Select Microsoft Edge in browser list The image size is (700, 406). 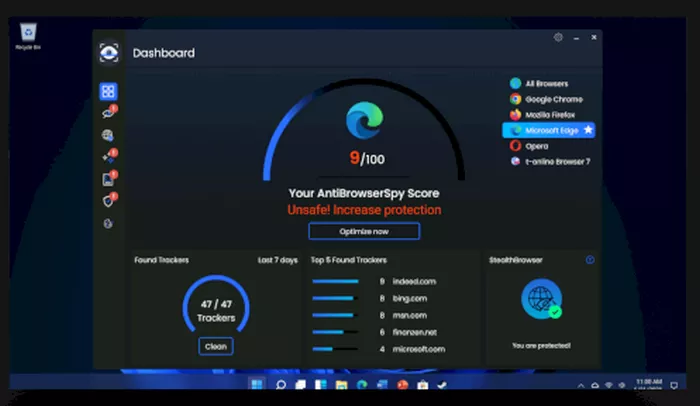tap(549, 130)
